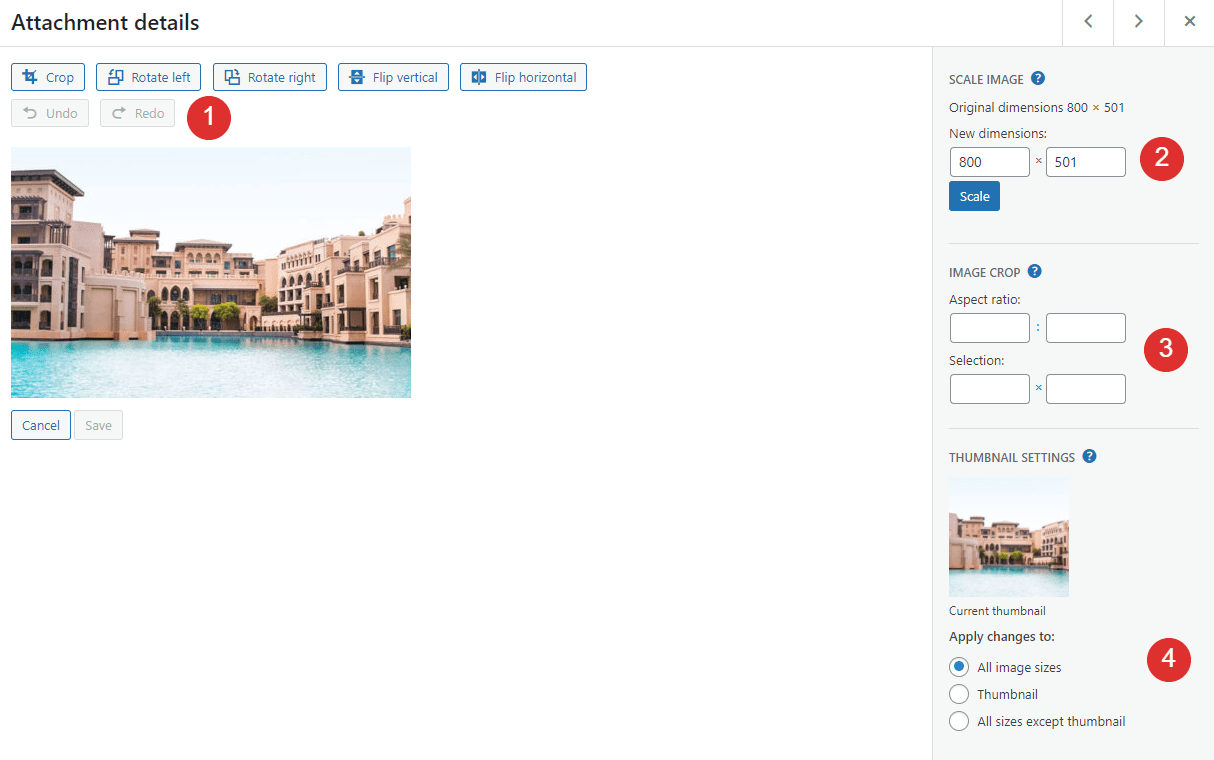The height and width of the screenshot is (760, 1214).
Task: Click the current thumbnail preview
Action: click(x=1008, y=537)
